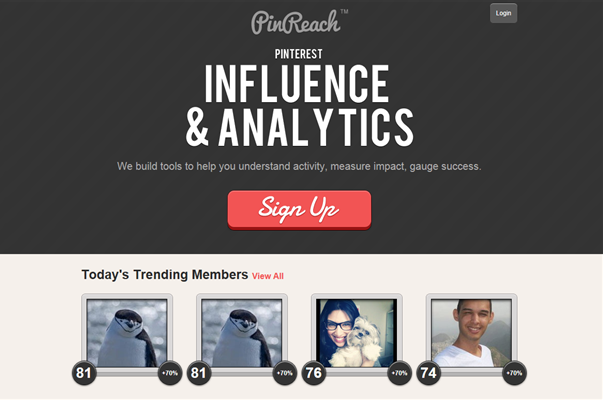Click the PinReach logo
Screen dimensions: 603x400
(x=299, y=22)
